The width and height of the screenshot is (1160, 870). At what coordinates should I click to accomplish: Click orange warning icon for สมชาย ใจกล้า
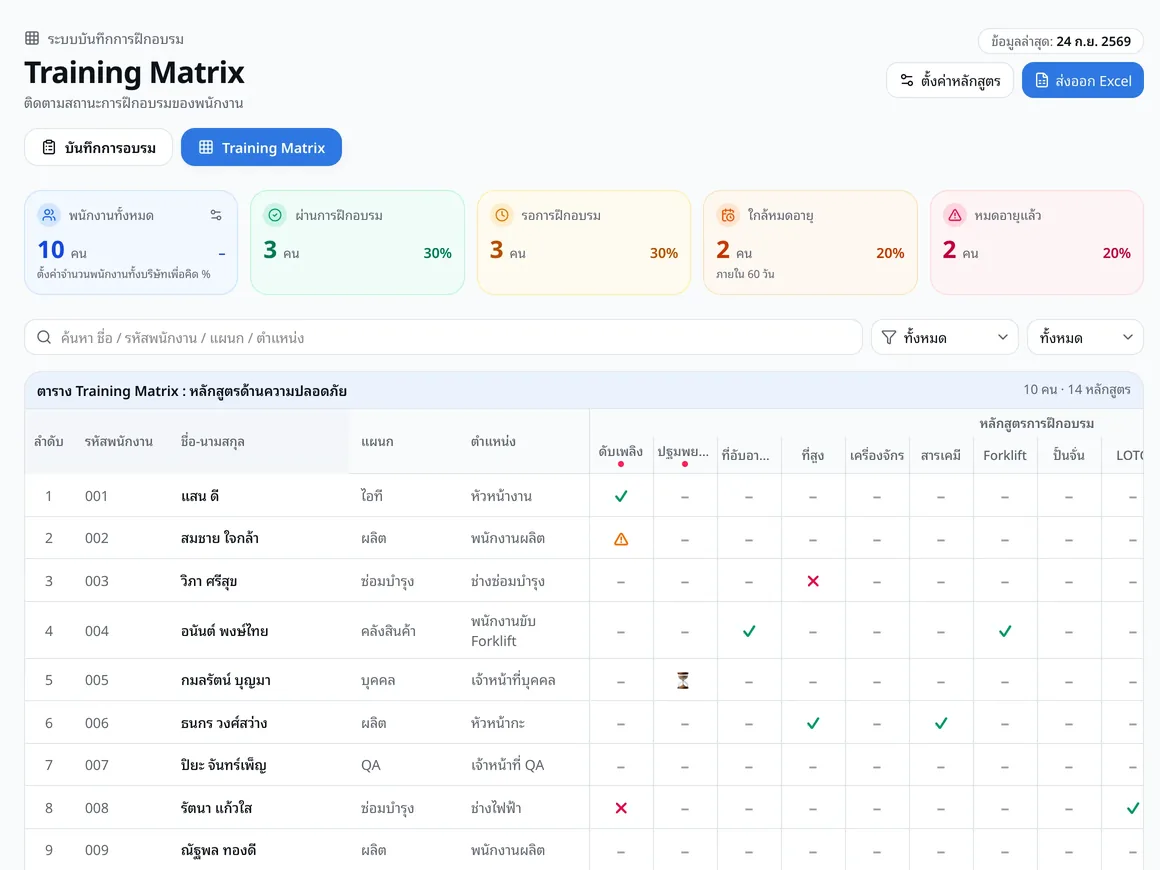click(621, 539)
